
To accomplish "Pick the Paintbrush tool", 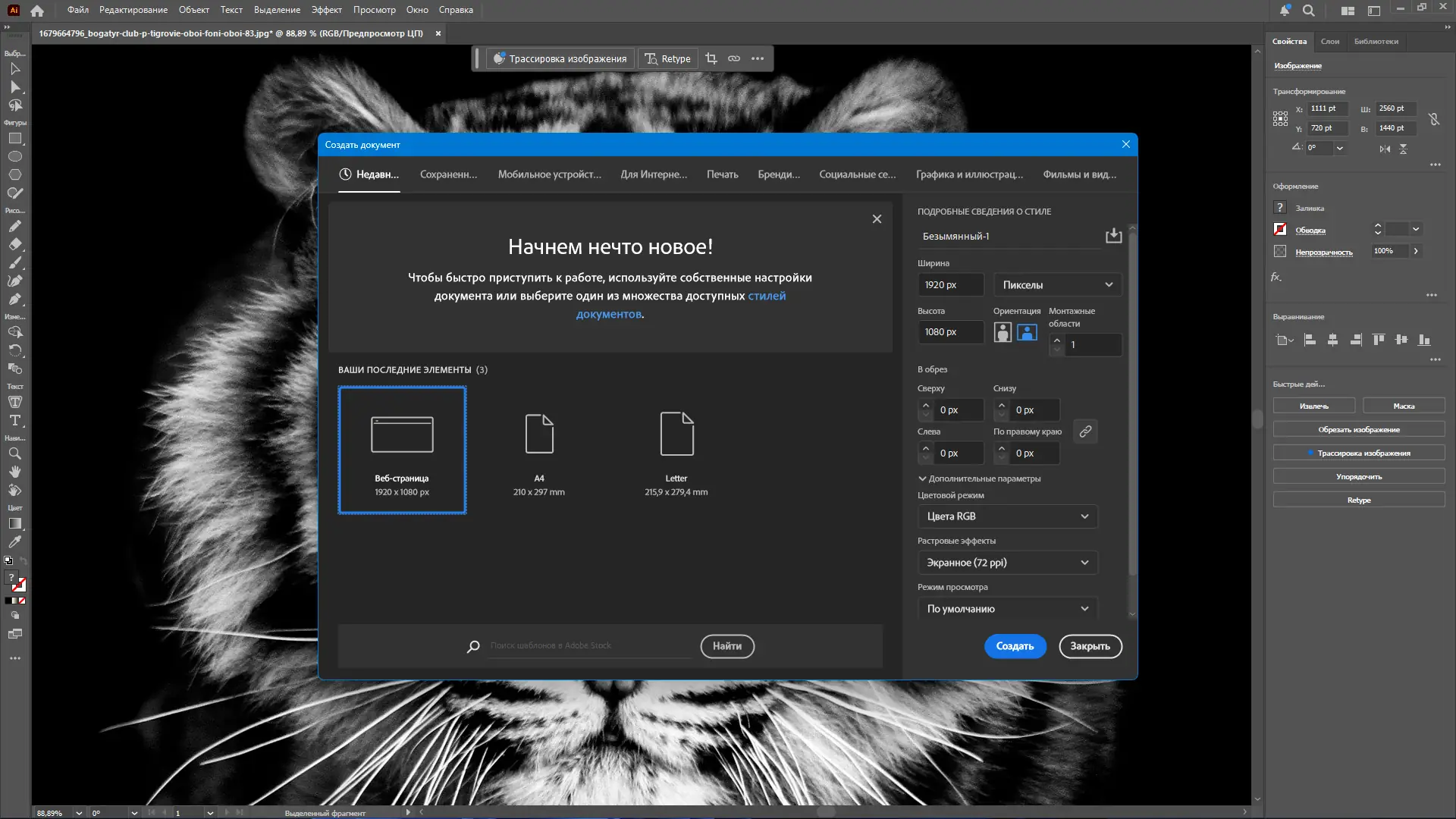I will point(14,263).
